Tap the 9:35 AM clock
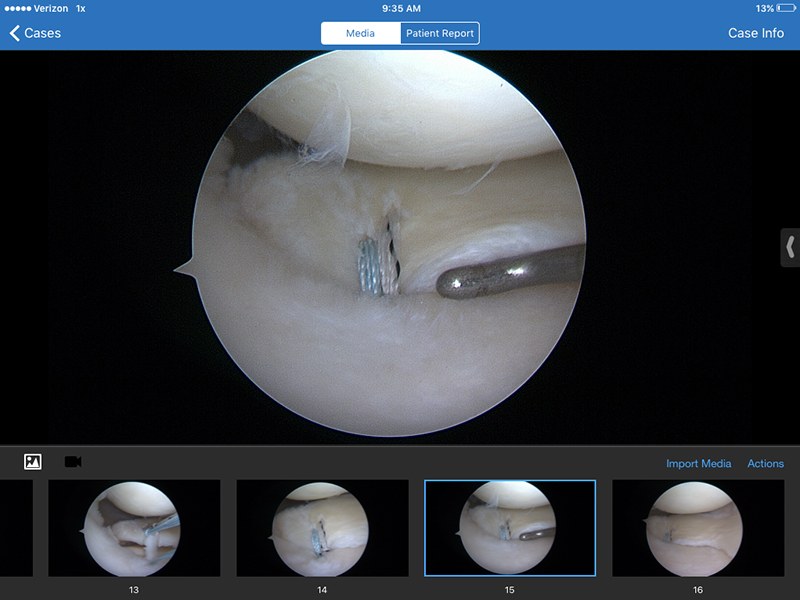This screenshot has height=600, width=800. [401, 9]
